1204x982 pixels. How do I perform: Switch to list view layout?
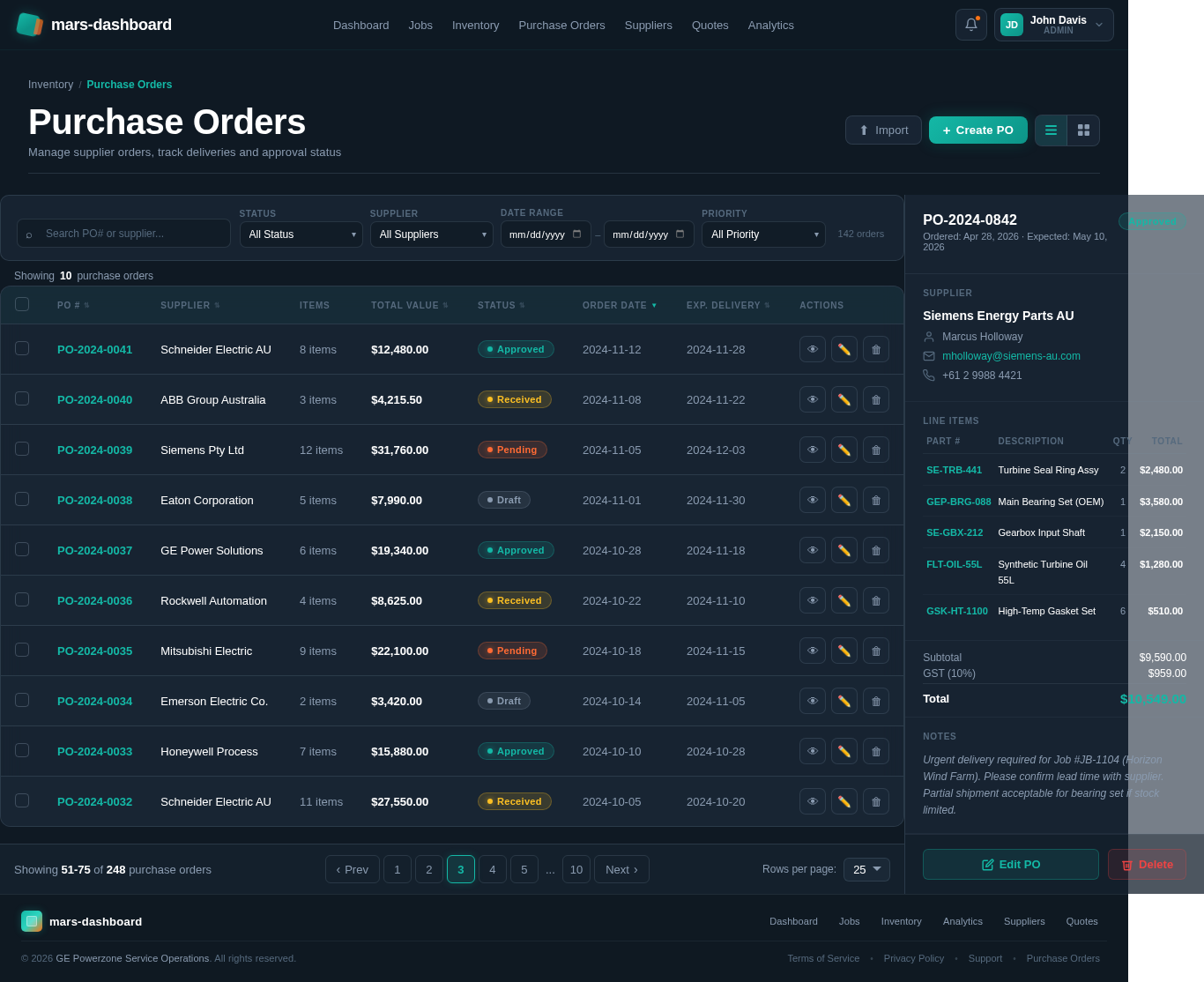[1051, 130]
